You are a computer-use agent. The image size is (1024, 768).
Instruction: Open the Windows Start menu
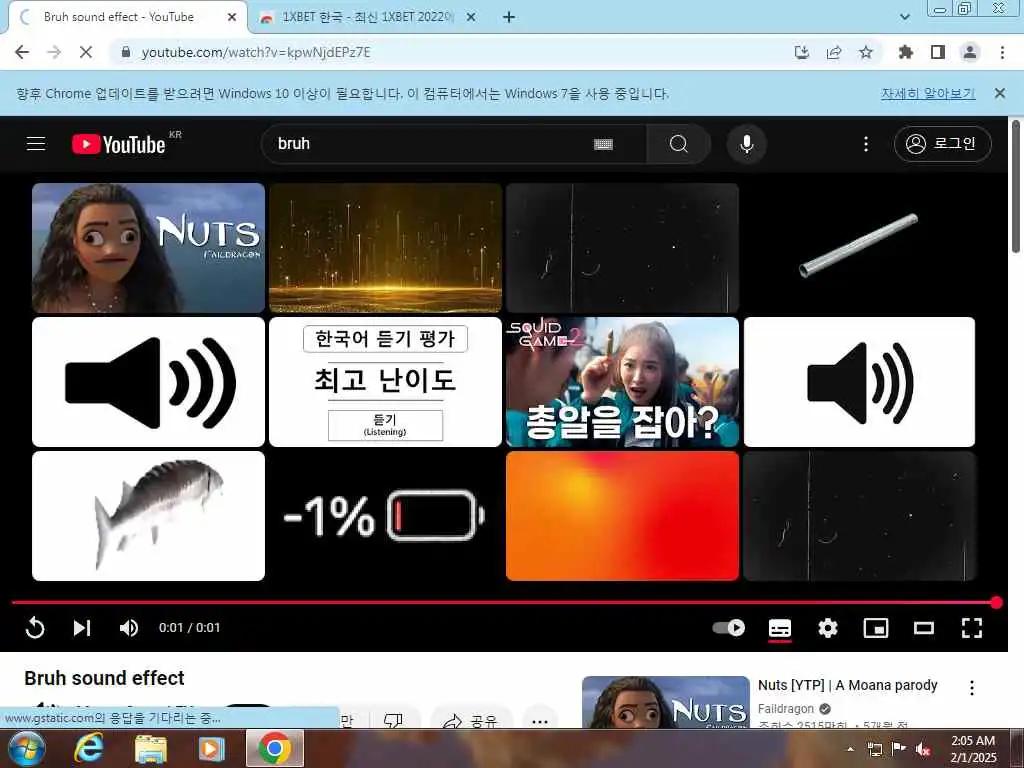(x=25, y=748)
